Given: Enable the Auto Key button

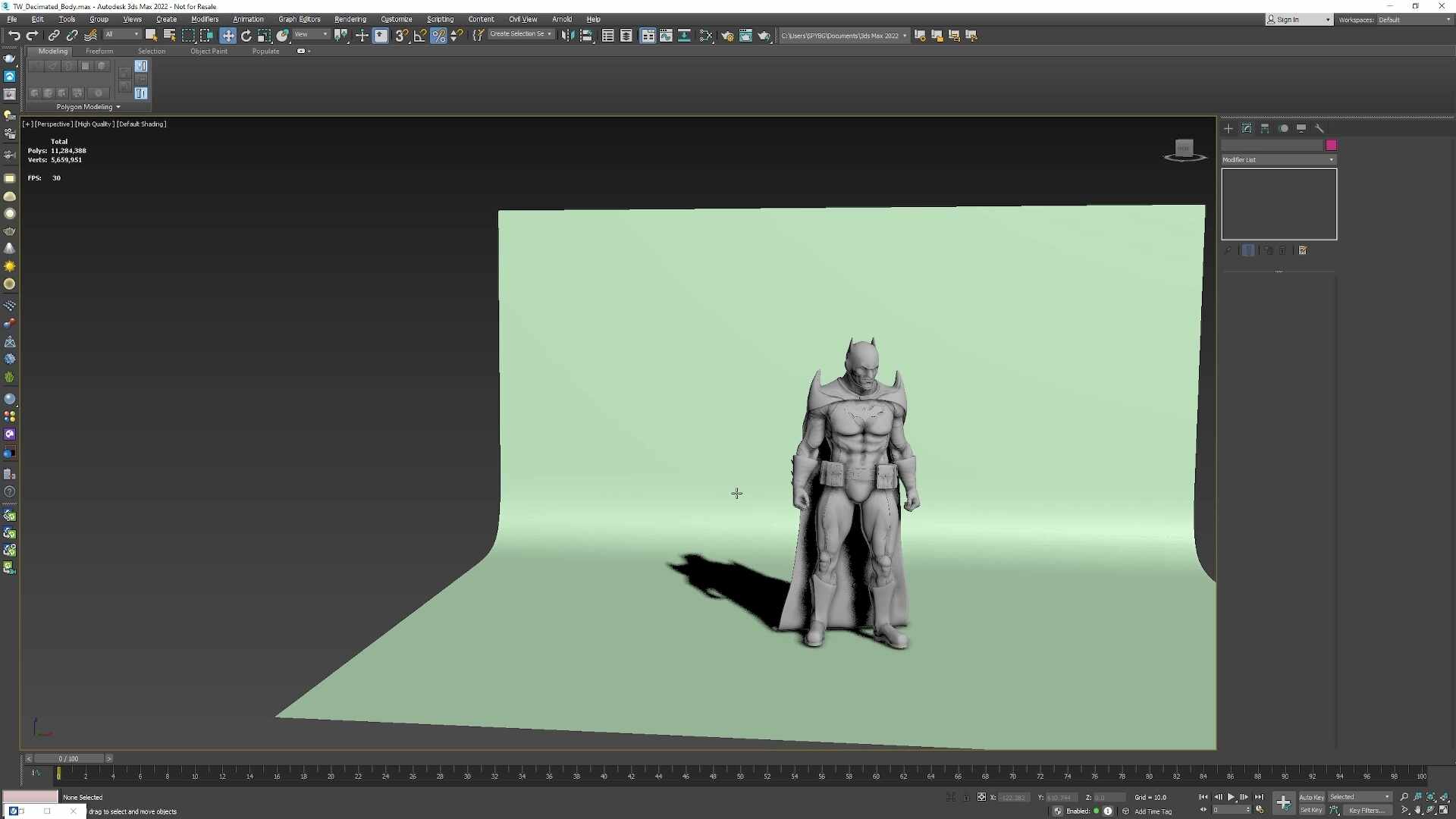Looking at the screenshot, I should 1311,797.
